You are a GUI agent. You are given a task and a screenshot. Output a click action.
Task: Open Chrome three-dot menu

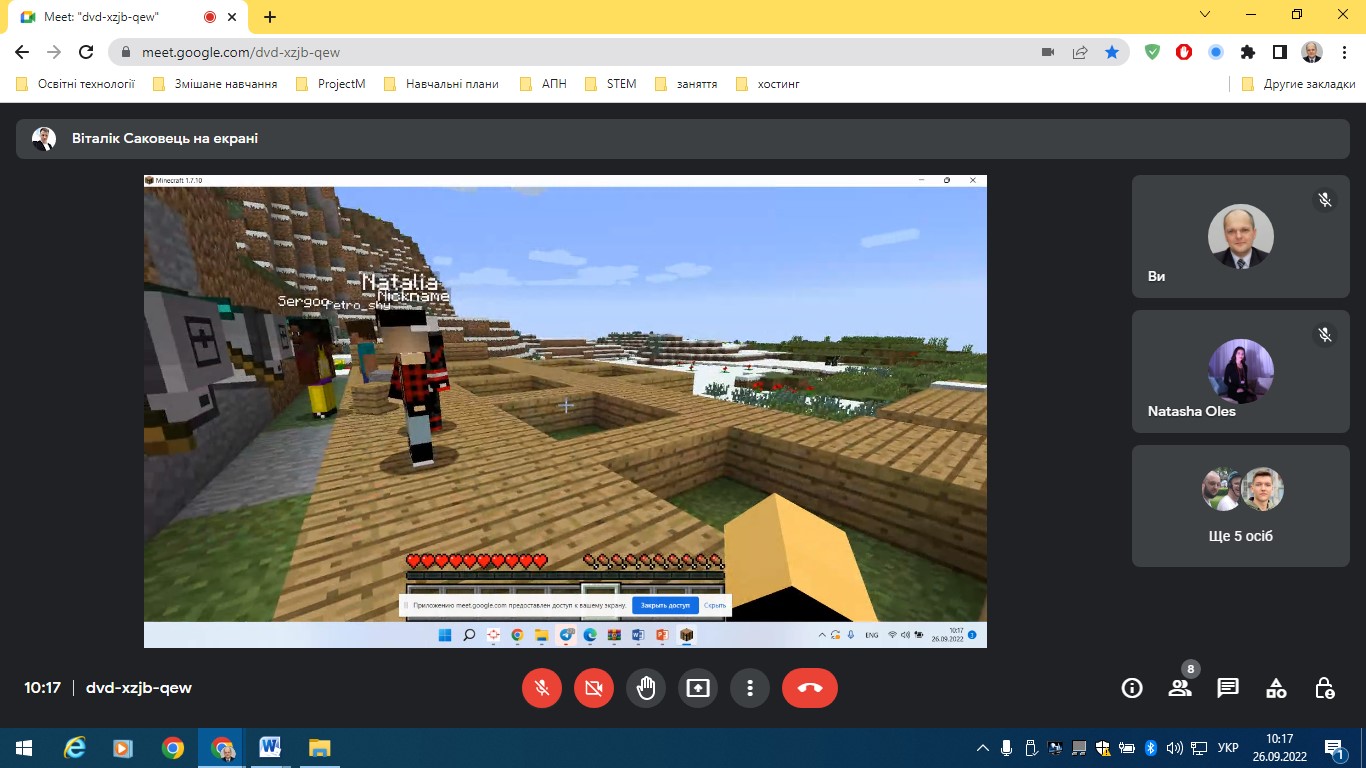tap(1343, 52)
